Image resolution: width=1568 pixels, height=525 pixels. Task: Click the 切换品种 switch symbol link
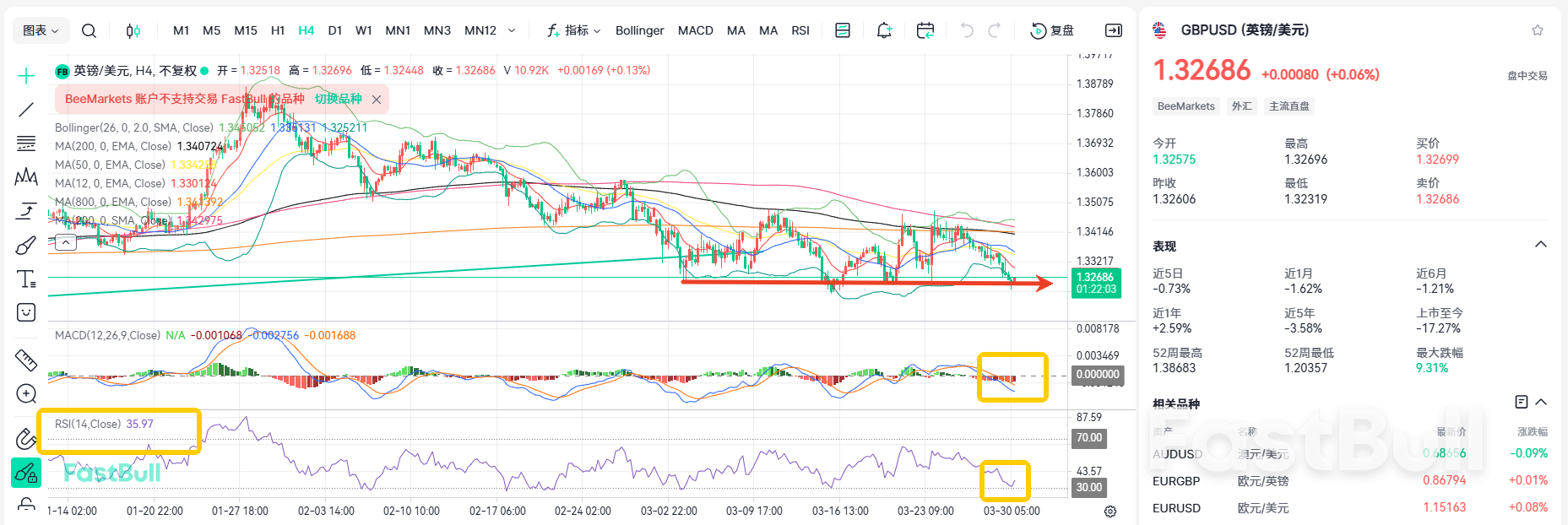pos(339,99)
